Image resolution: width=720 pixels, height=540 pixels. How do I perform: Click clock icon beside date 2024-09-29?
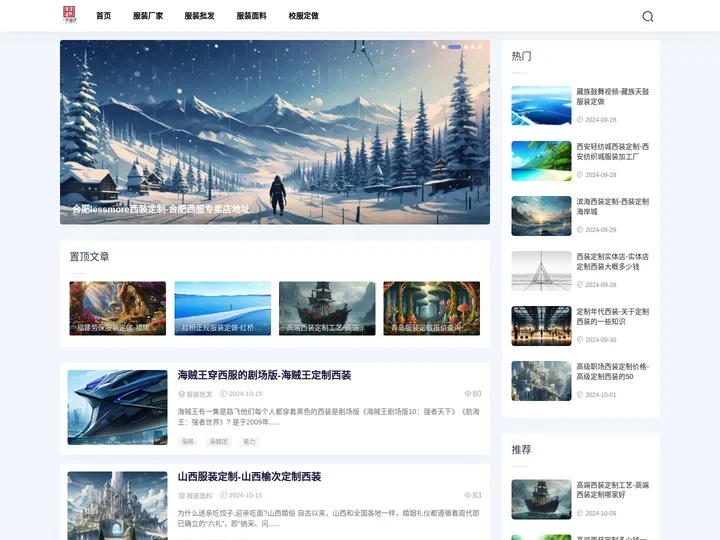click(579, 230)
